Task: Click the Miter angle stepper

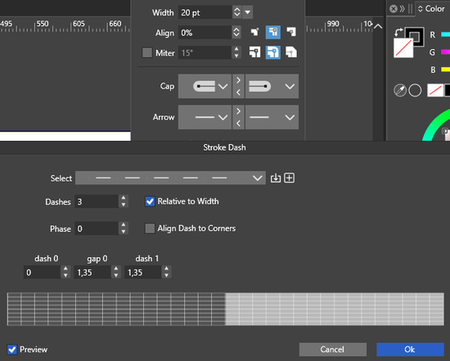Action: [x=236, y=52]
